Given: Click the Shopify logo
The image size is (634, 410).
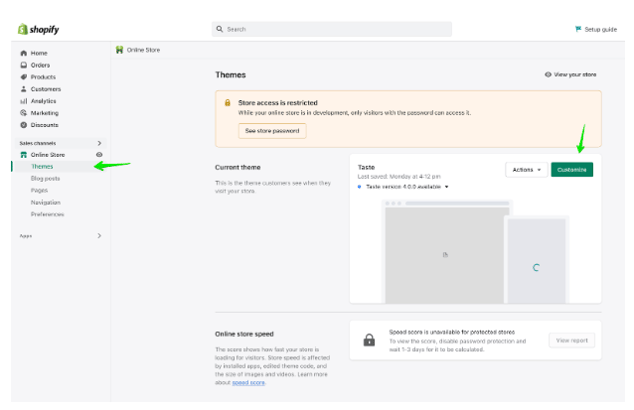Looking at the screenshot, I should (x=36, y=28).
